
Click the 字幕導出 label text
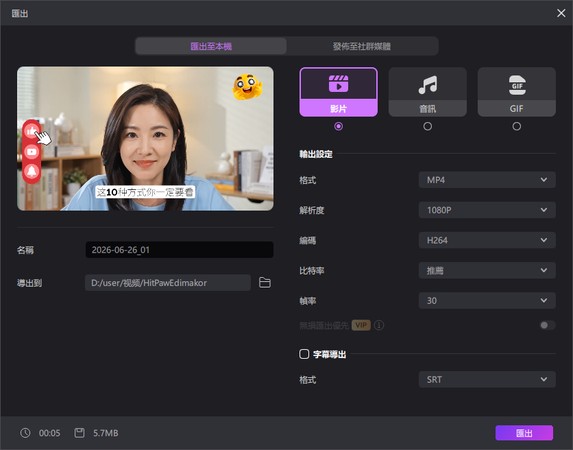(x=330, y=354)
